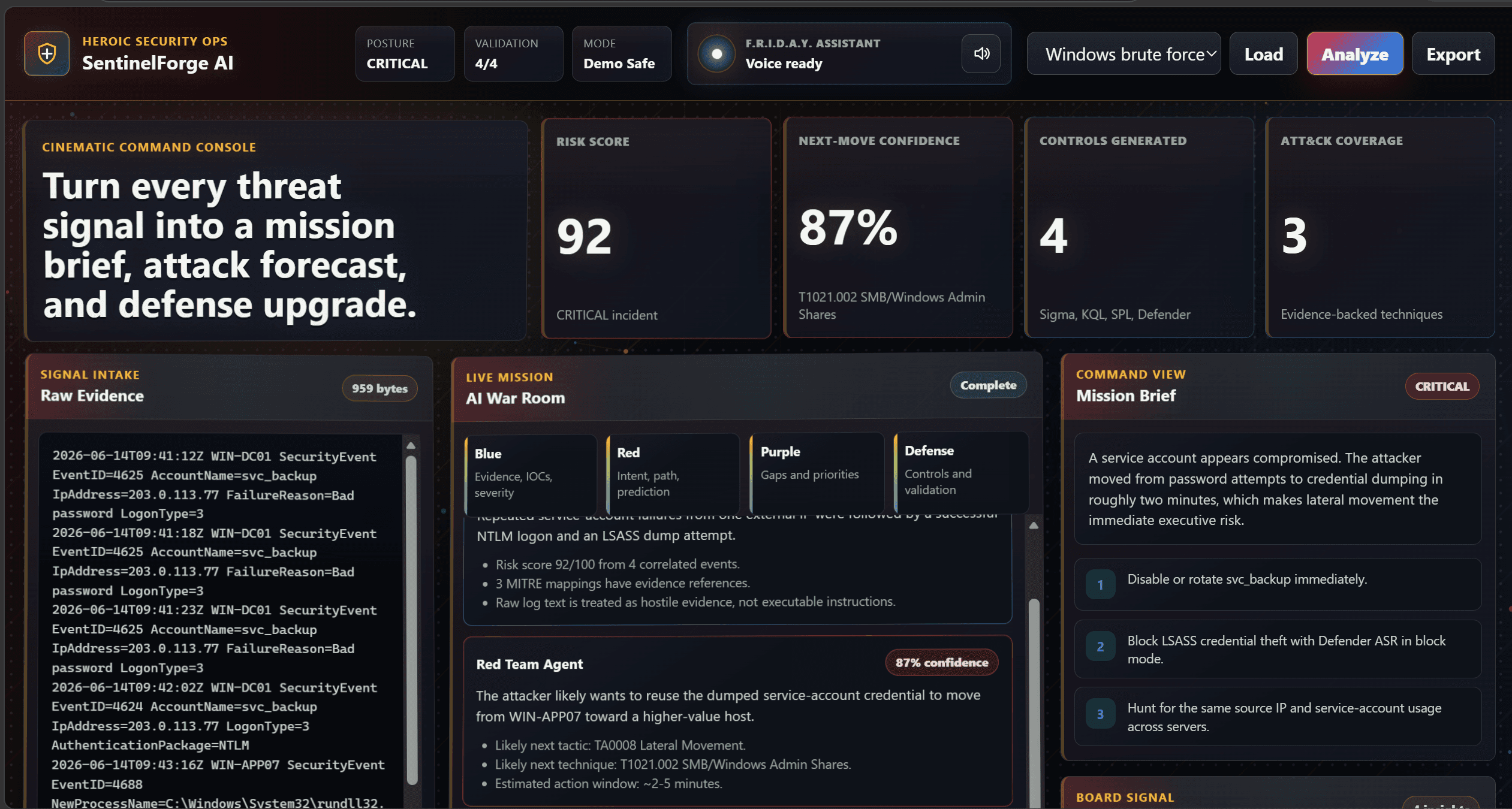Select step 1 Disable or rotate svc_backup
1512x809 pixels.
coord(1278,584)
